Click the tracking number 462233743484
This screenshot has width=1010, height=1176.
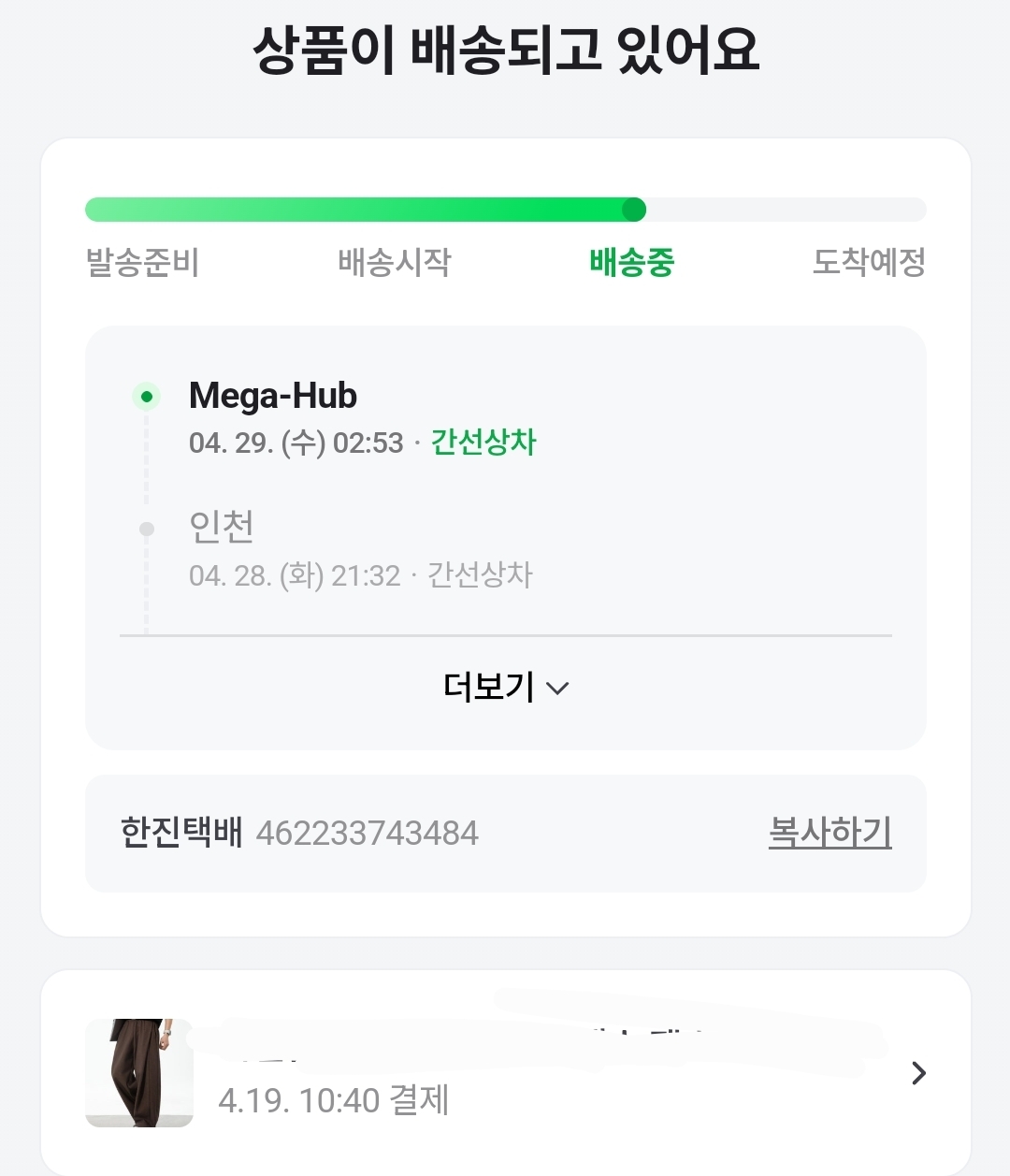click(x=367, y=833)
